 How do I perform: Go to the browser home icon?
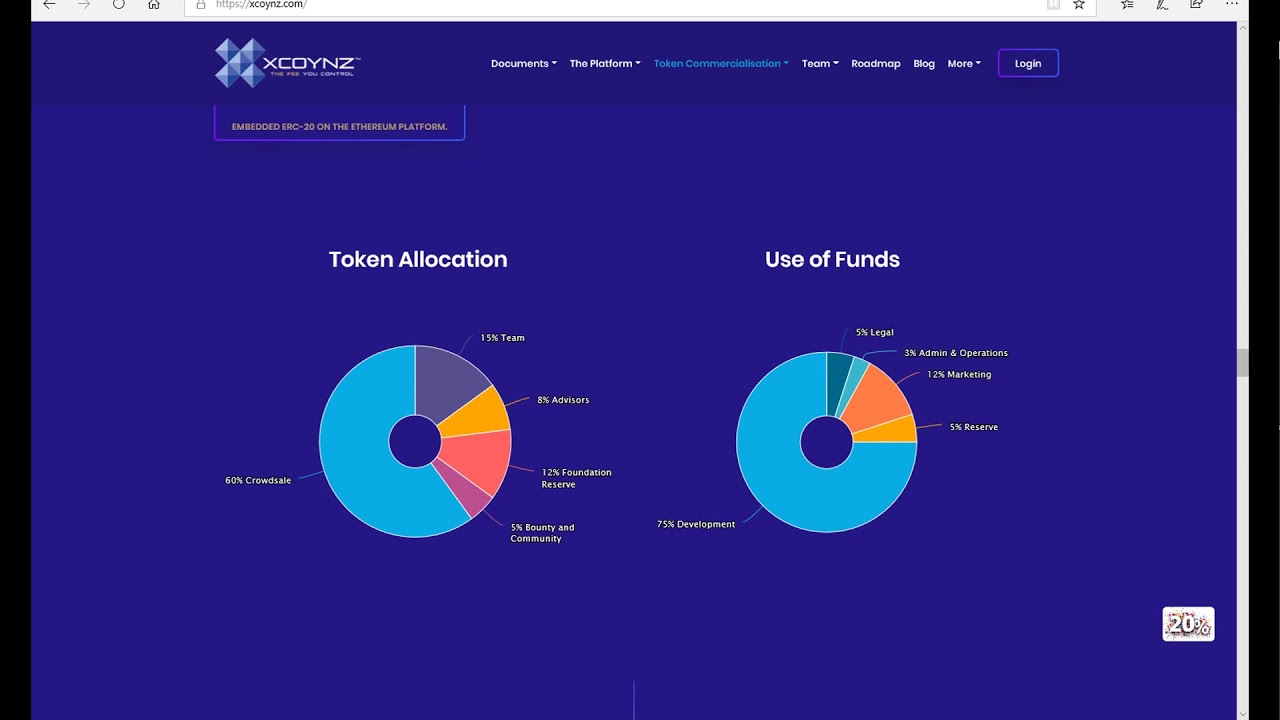(x=154, y=4)
